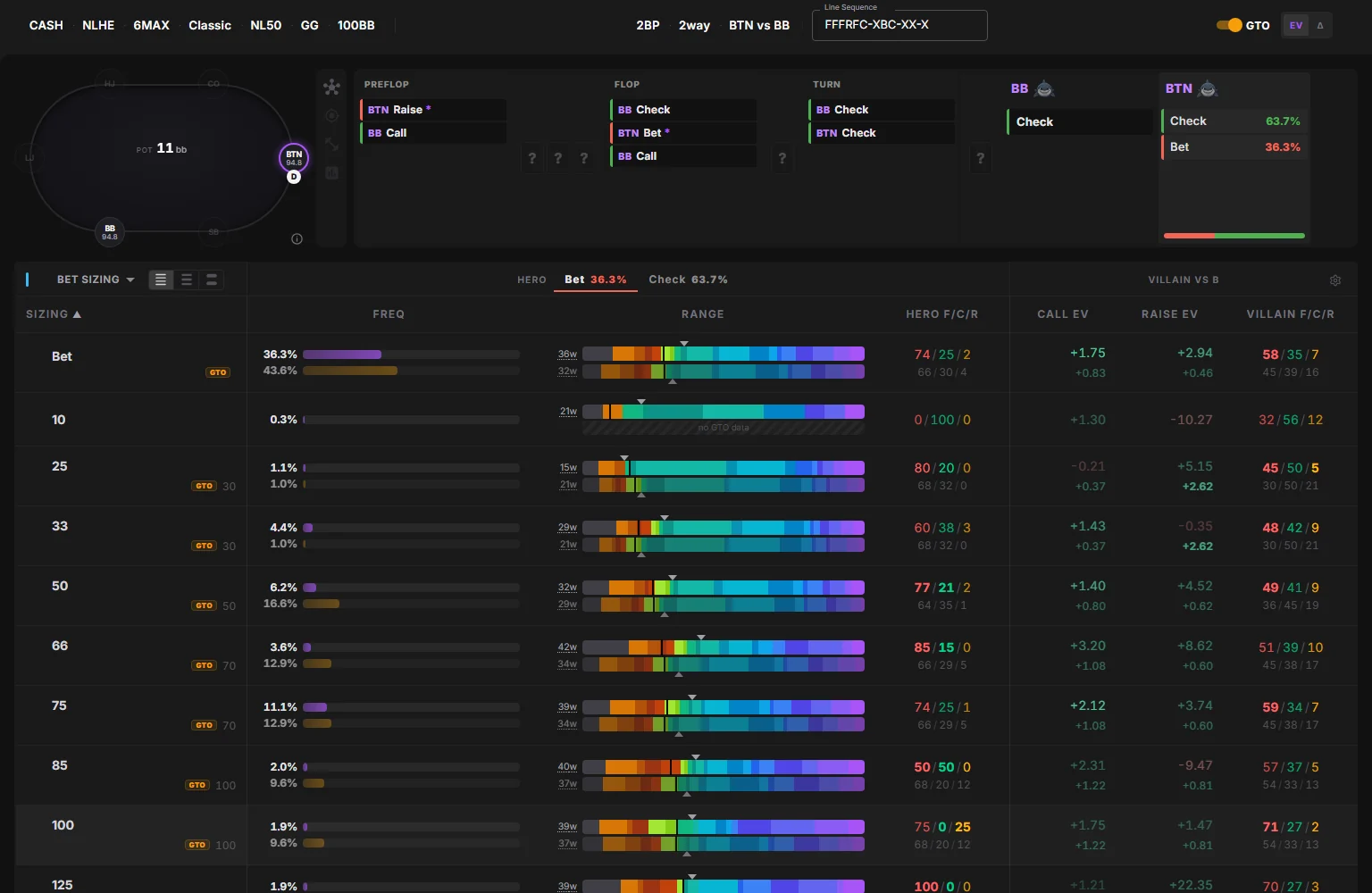Viewport: 1372px width, 893px height.
Task: Open the NL50 stakes selector
Action: coord(266,25)
